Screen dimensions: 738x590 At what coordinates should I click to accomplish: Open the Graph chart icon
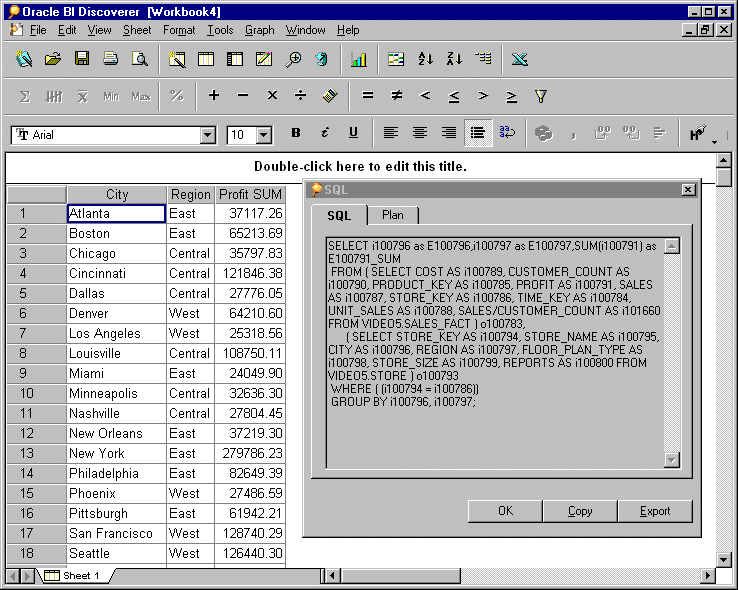[358, 60]
